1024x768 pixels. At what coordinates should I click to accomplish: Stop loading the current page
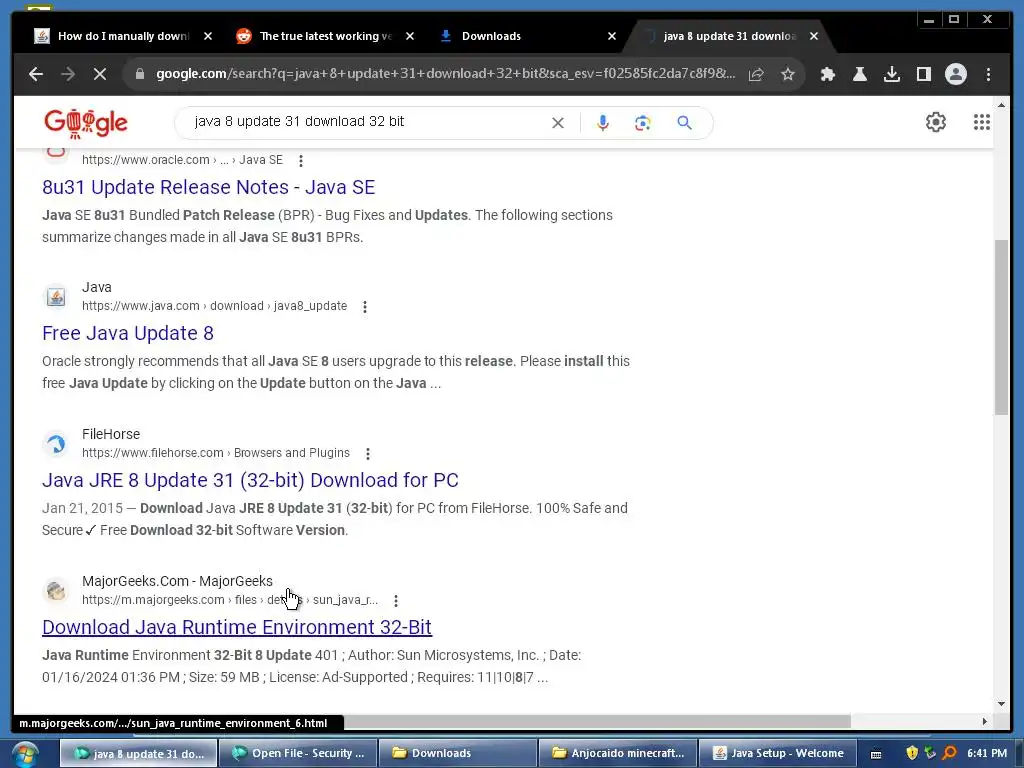[100, 74]
